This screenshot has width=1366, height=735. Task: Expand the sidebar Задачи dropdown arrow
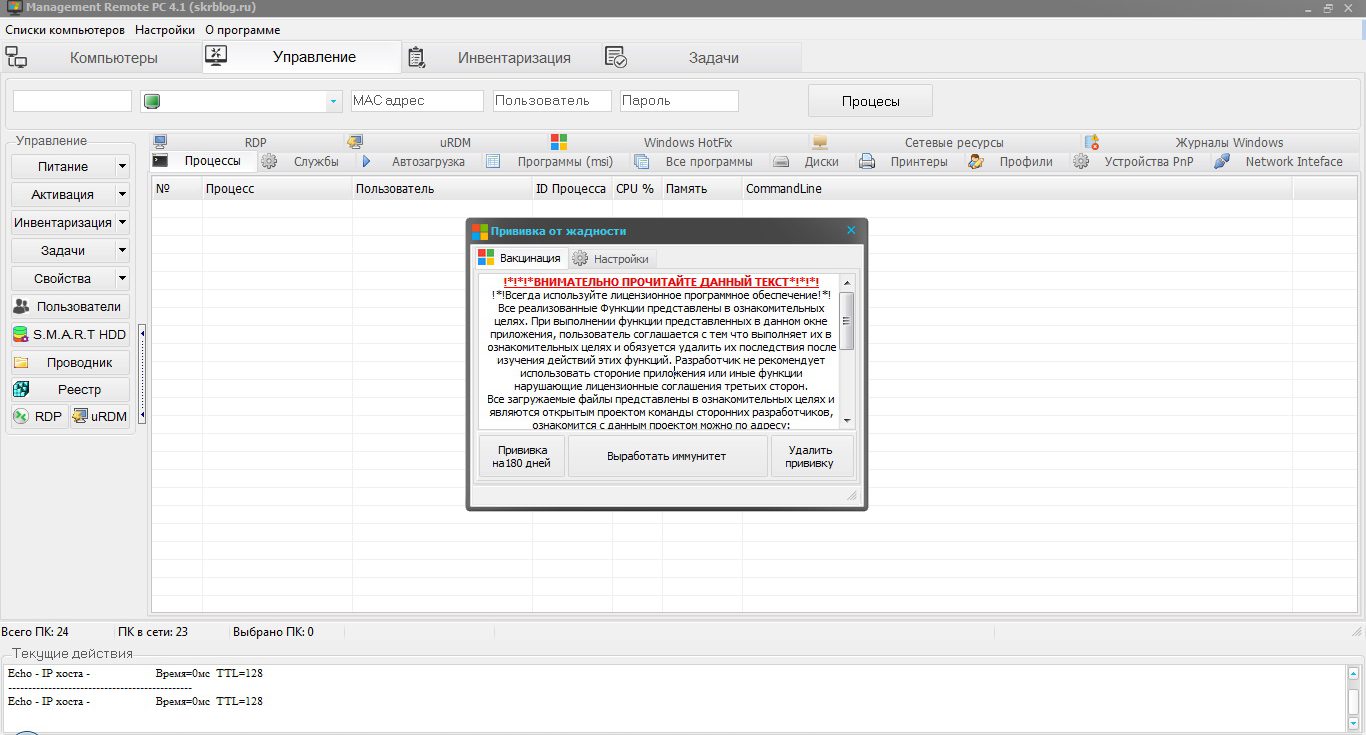[122, 251]
